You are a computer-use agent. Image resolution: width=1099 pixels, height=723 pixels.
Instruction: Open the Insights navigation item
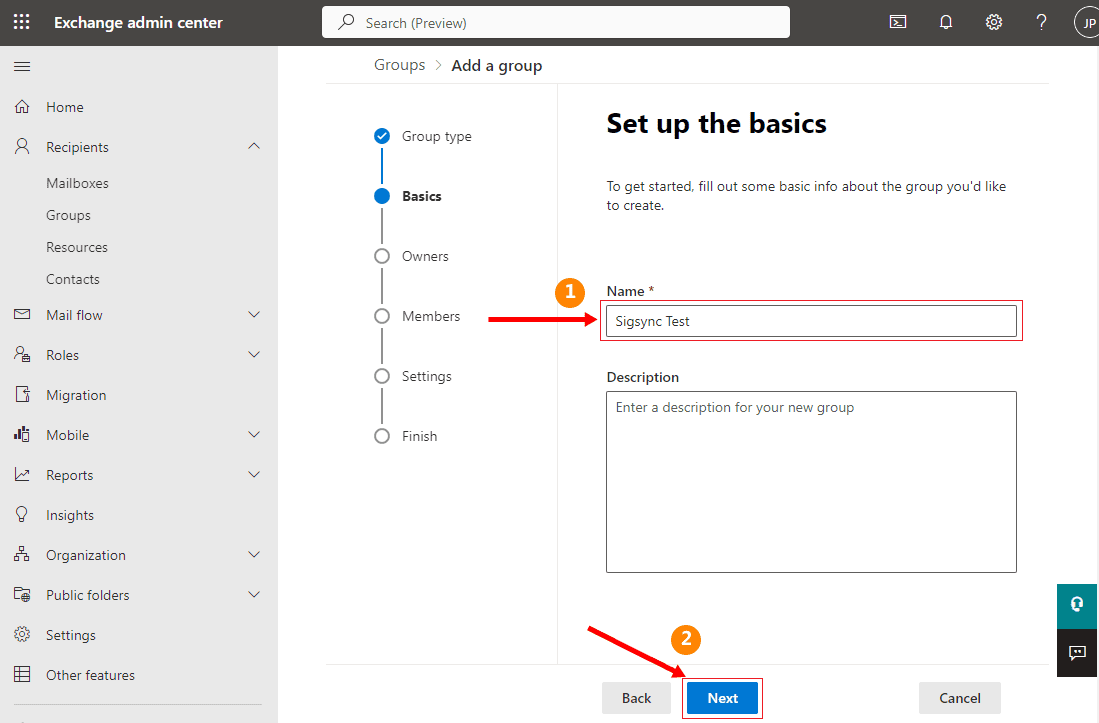coord(70,515)
